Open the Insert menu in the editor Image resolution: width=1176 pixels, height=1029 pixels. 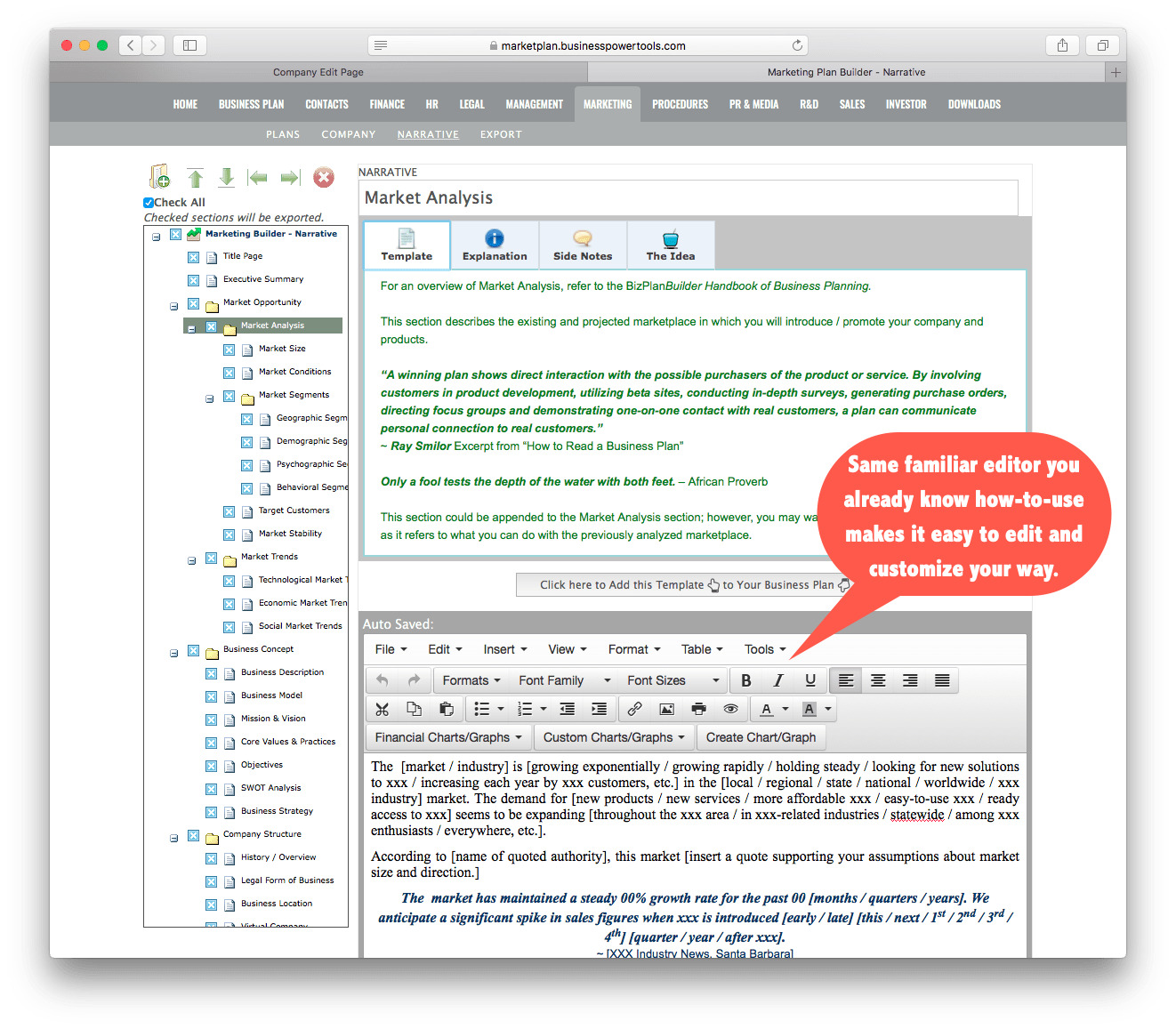click(x=504, y=649)
